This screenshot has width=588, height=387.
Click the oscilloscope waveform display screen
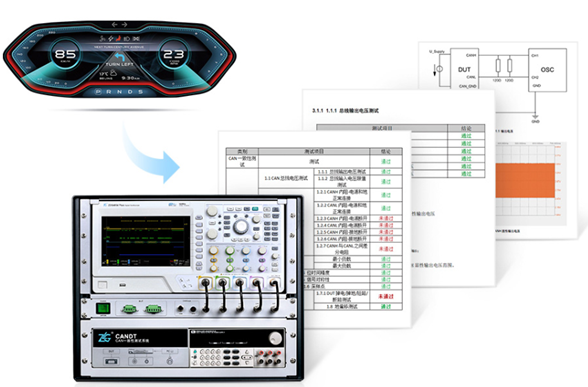[146, 242]
